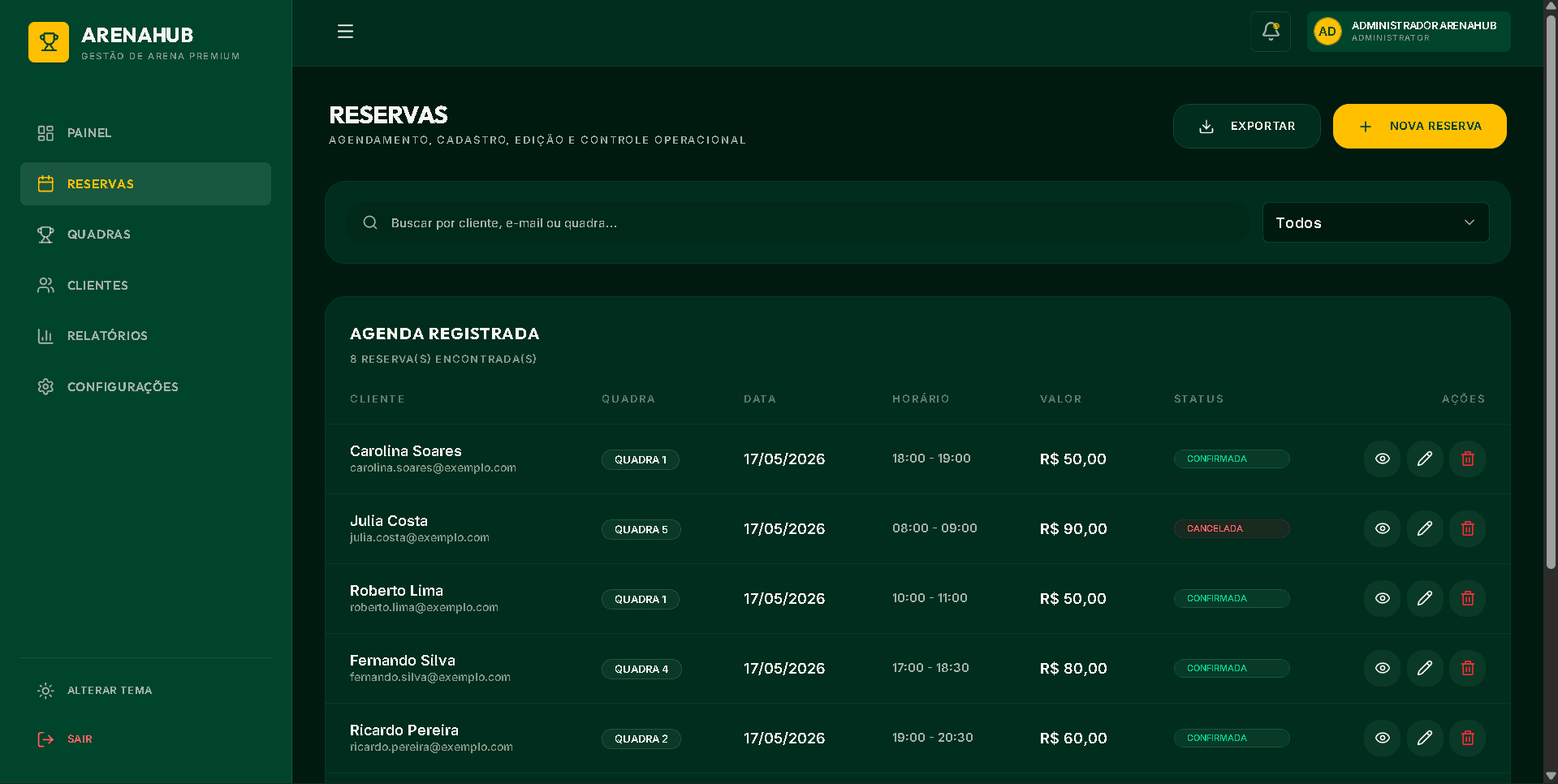Delete Ricardo Pereira reservation
1558x784 pixels.
pos(1467,738)
